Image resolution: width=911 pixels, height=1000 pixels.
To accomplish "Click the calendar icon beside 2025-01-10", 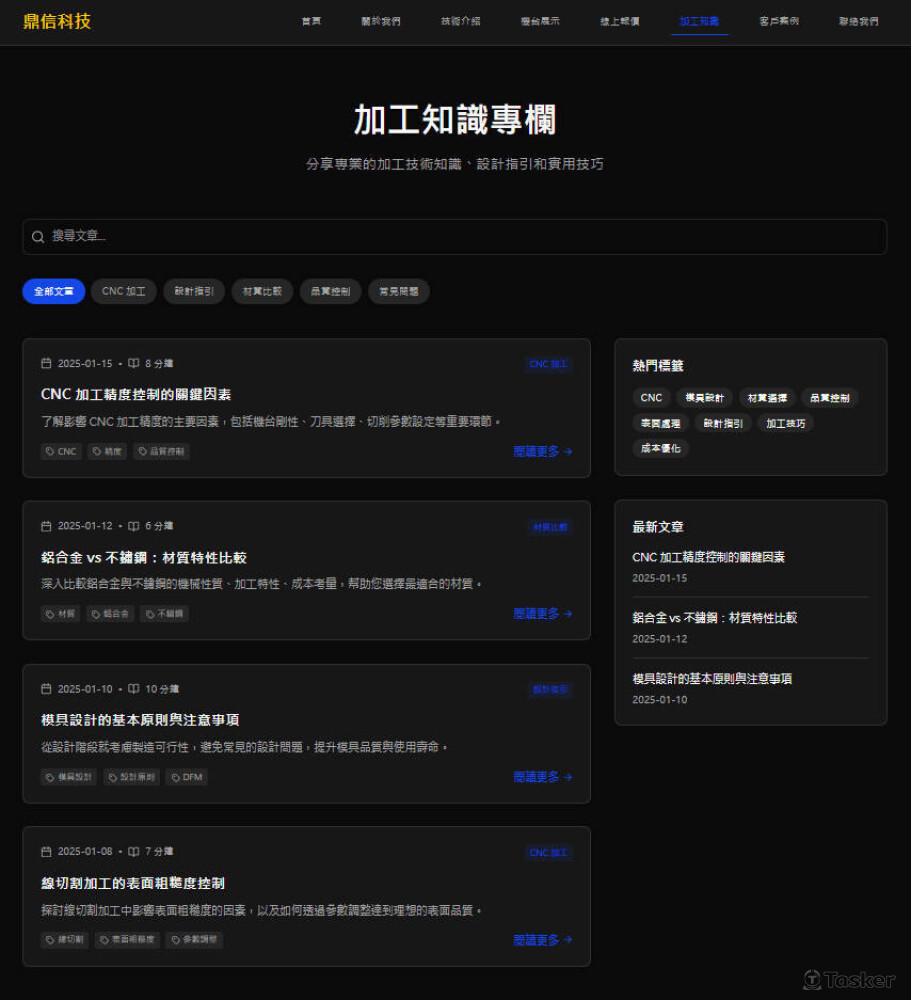I will (x=46, y=689).
